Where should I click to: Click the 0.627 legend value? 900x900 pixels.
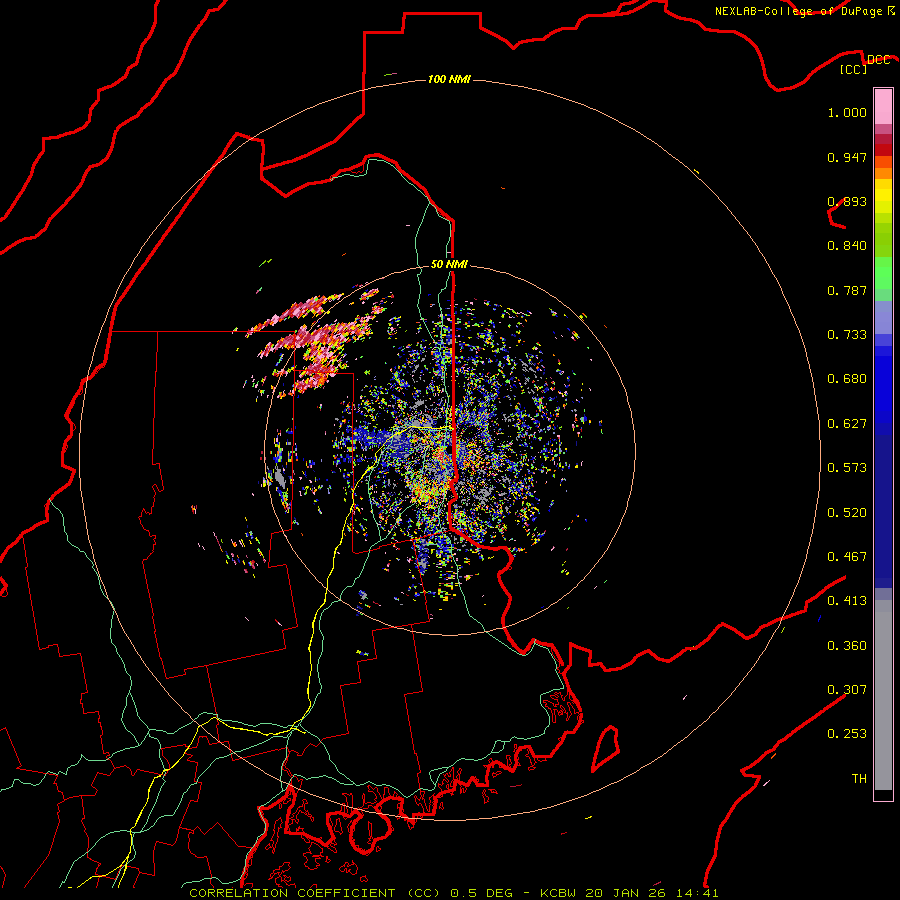point(847,424)
